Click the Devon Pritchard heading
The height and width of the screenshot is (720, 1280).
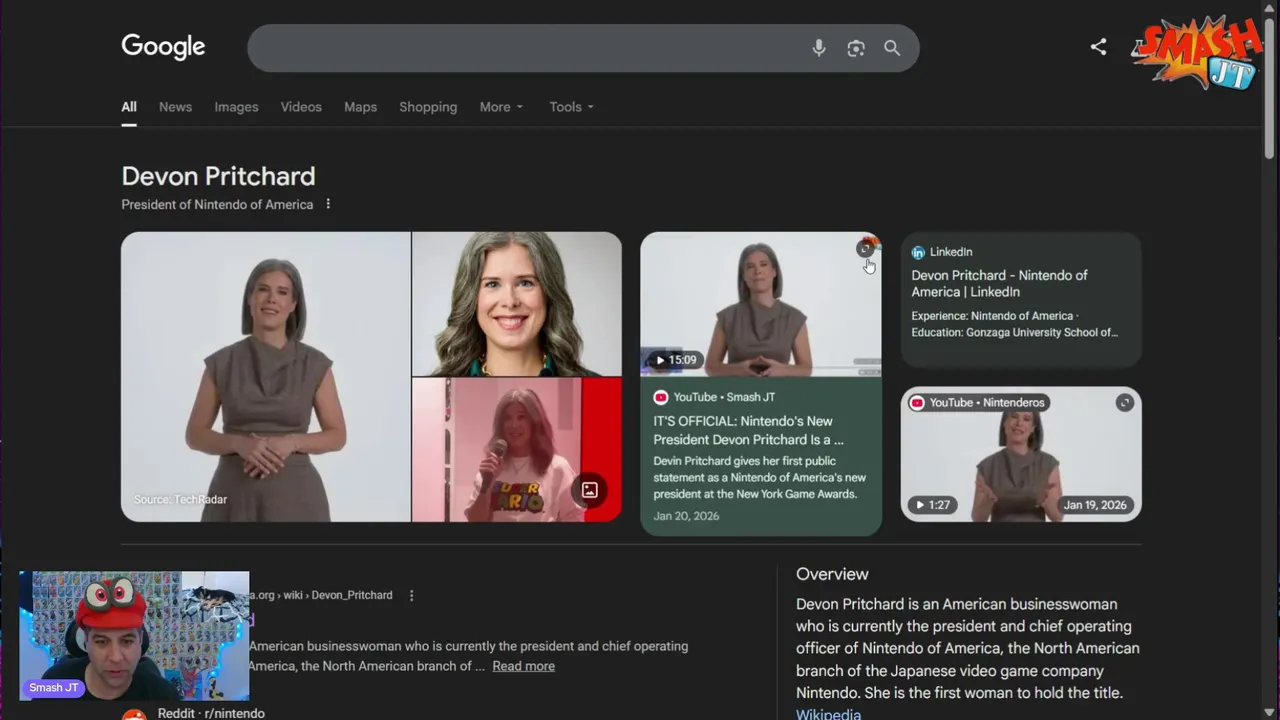[x=218, y=176]
